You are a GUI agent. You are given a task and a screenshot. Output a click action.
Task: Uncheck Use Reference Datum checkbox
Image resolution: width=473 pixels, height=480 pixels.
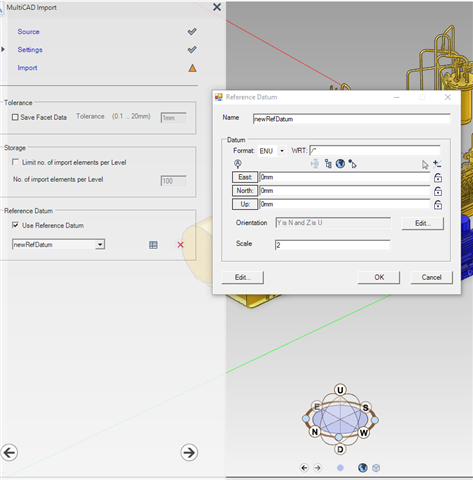tap(15, 225)
